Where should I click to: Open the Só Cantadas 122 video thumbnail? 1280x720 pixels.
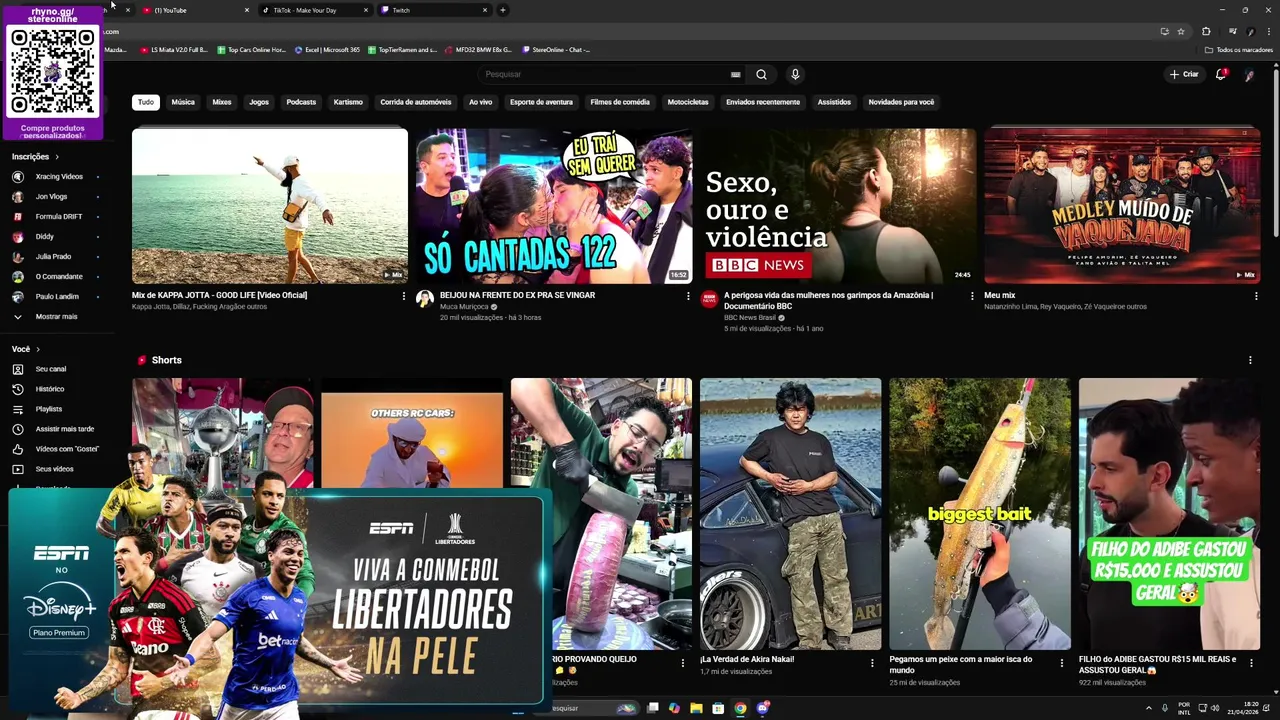pyautogui.click(x=554, y=206)
